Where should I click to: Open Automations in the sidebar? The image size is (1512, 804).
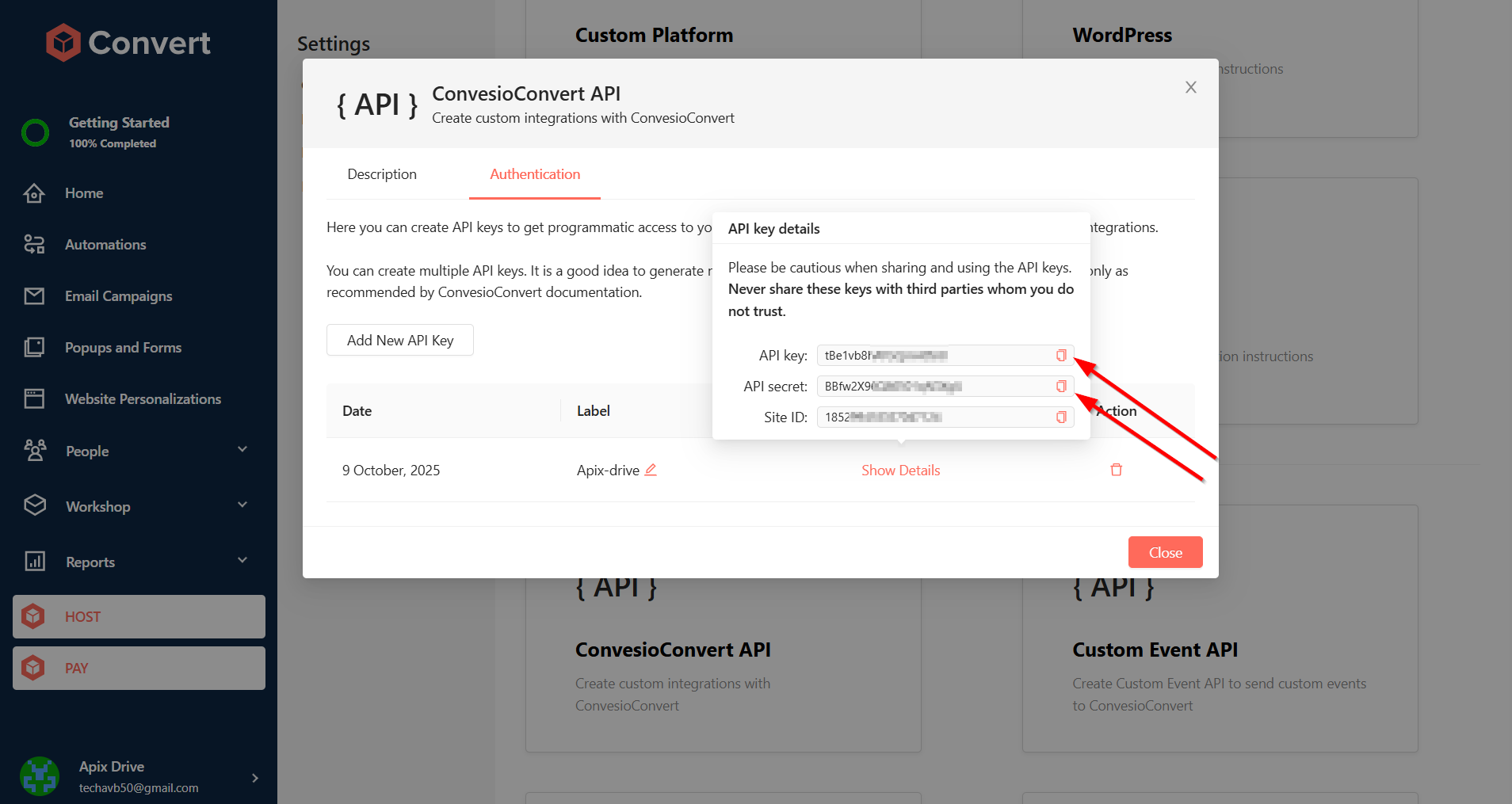click(105, 245)
